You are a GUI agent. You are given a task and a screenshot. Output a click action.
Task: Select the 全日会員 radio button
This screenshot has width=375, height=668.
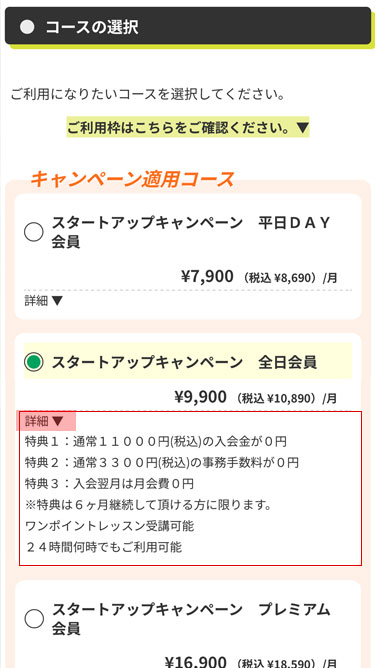[34, 362]
